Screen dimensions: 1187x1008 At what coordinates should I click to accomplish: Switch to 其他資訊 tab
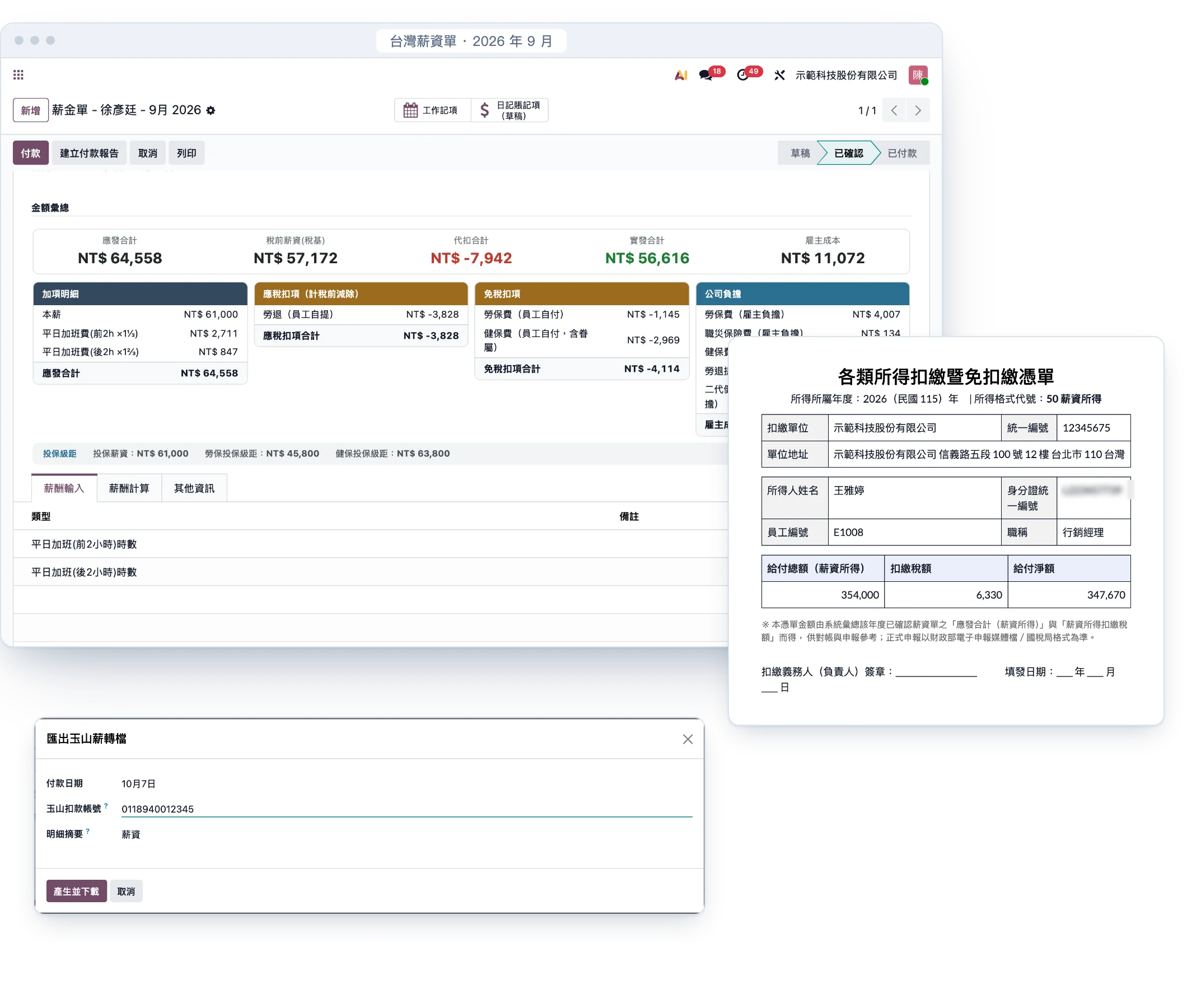[194, 488]
